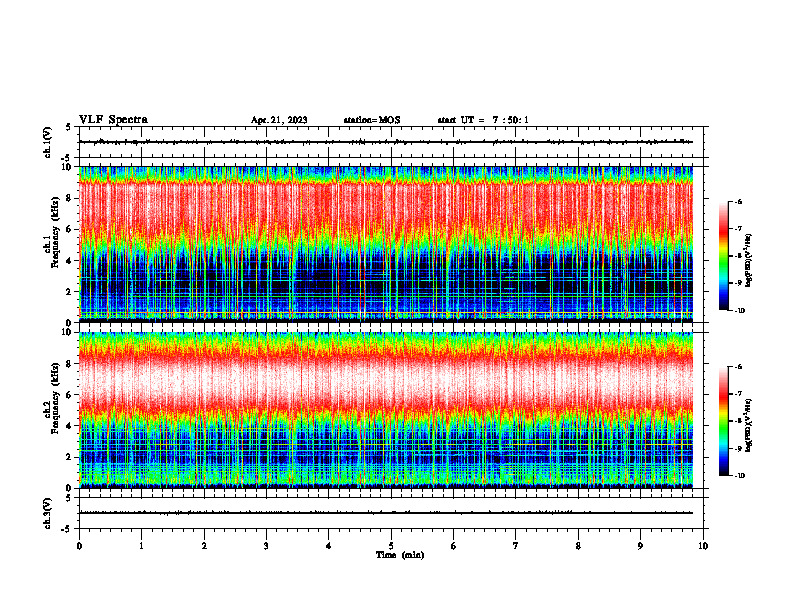Click the time axis tick label "7"
The image size is (792, 612).
point(516,546)
